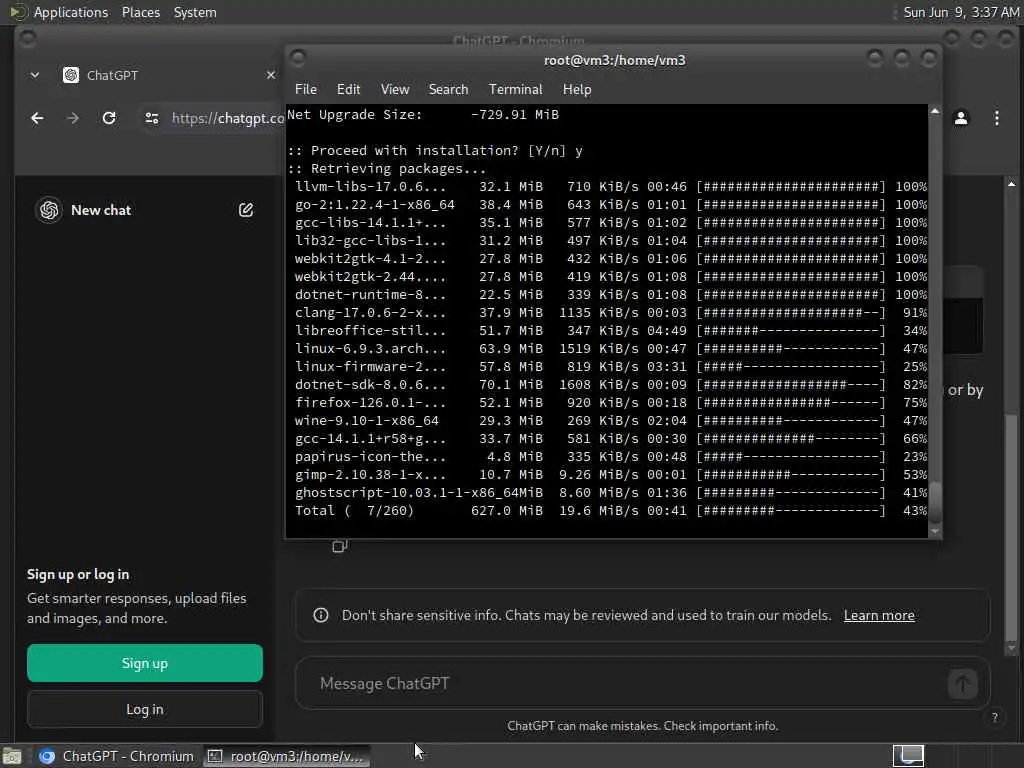Open the terminal File menu

(306, 89)
